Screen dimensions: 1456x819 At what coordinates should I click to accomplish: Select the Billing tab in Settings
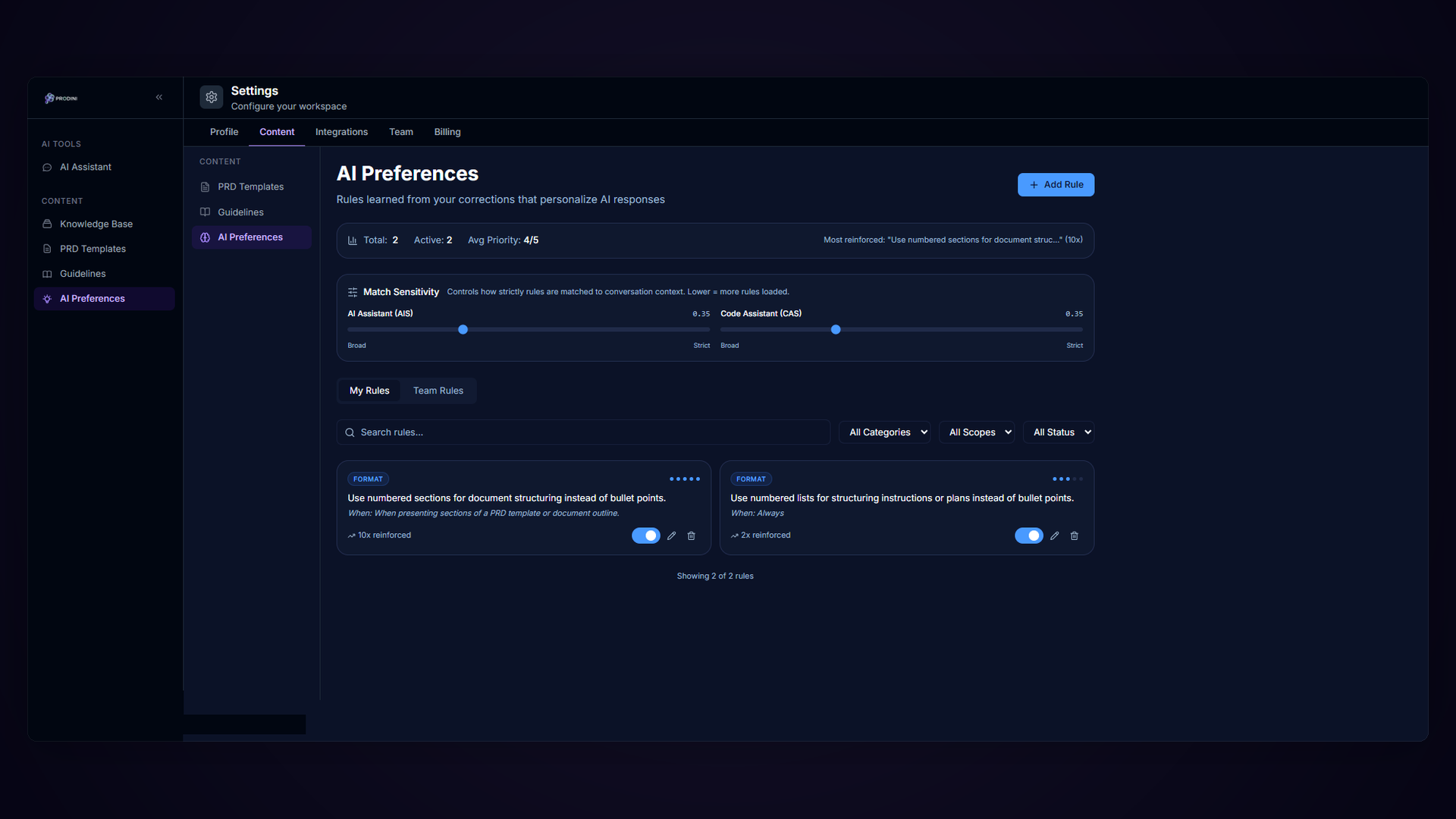coord(447,132)
